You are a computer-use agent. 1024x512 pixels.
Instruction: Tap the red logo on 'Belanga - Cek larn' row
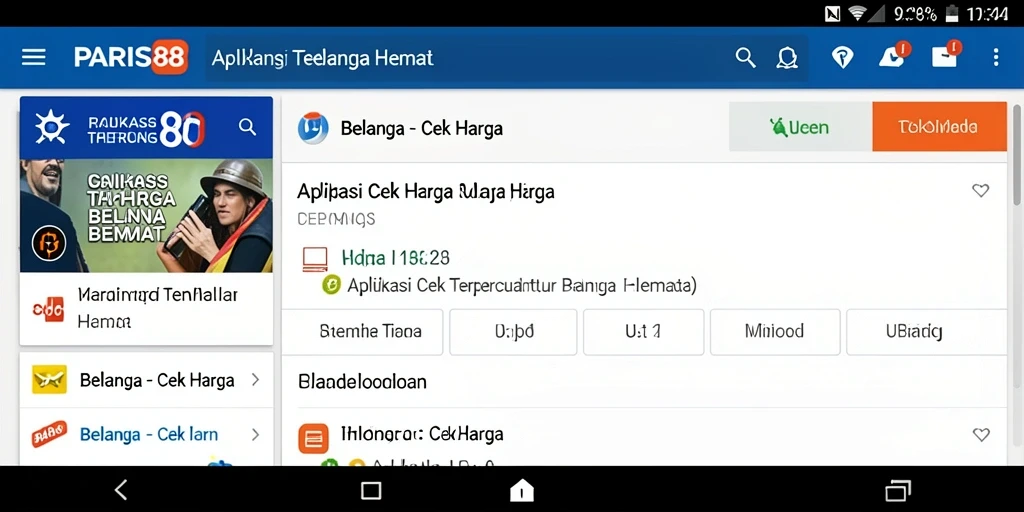(49, 434)
